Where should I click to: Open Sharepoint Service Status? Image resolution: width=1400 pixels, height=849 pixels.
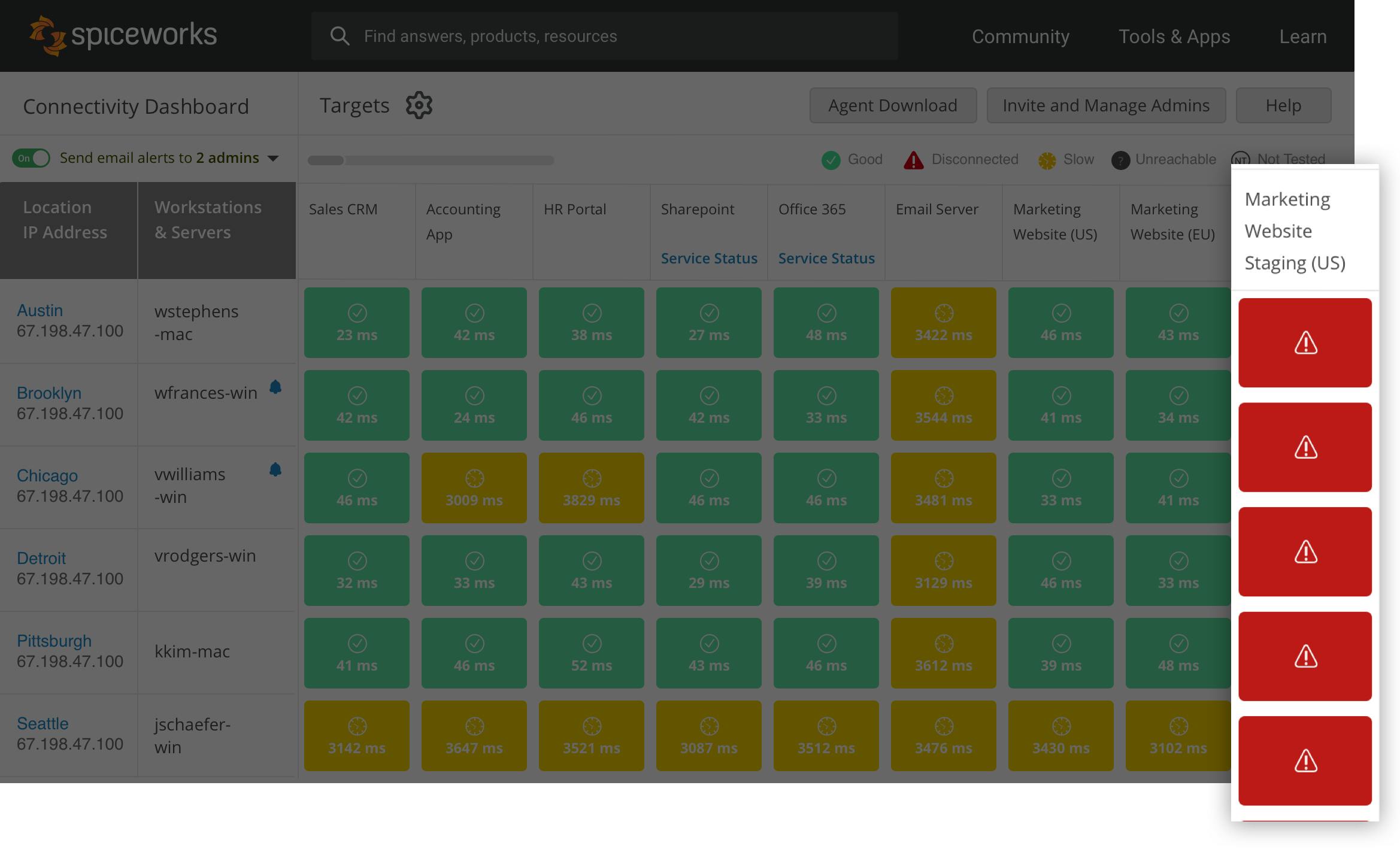[x=708, y=258]
